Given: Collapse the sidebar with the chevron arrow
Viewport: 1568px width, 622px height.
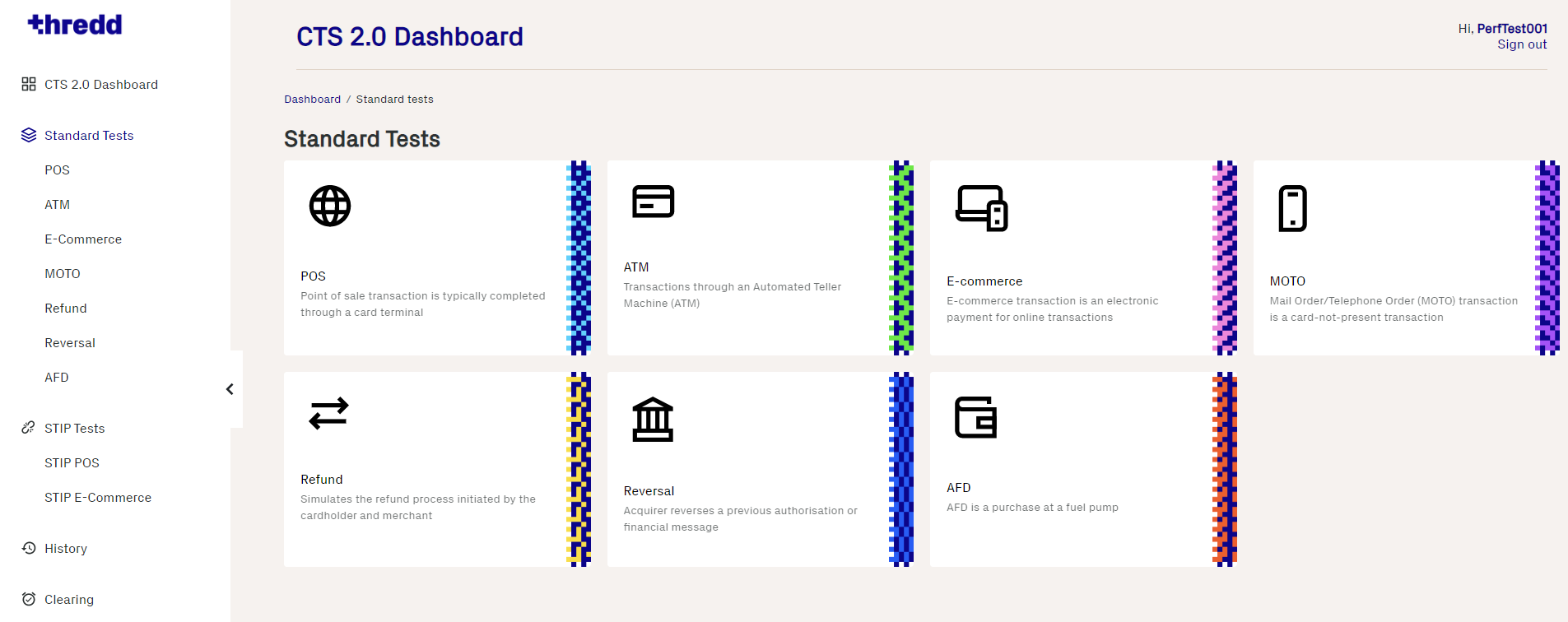Looking at the screenshot, I should 230,389.
